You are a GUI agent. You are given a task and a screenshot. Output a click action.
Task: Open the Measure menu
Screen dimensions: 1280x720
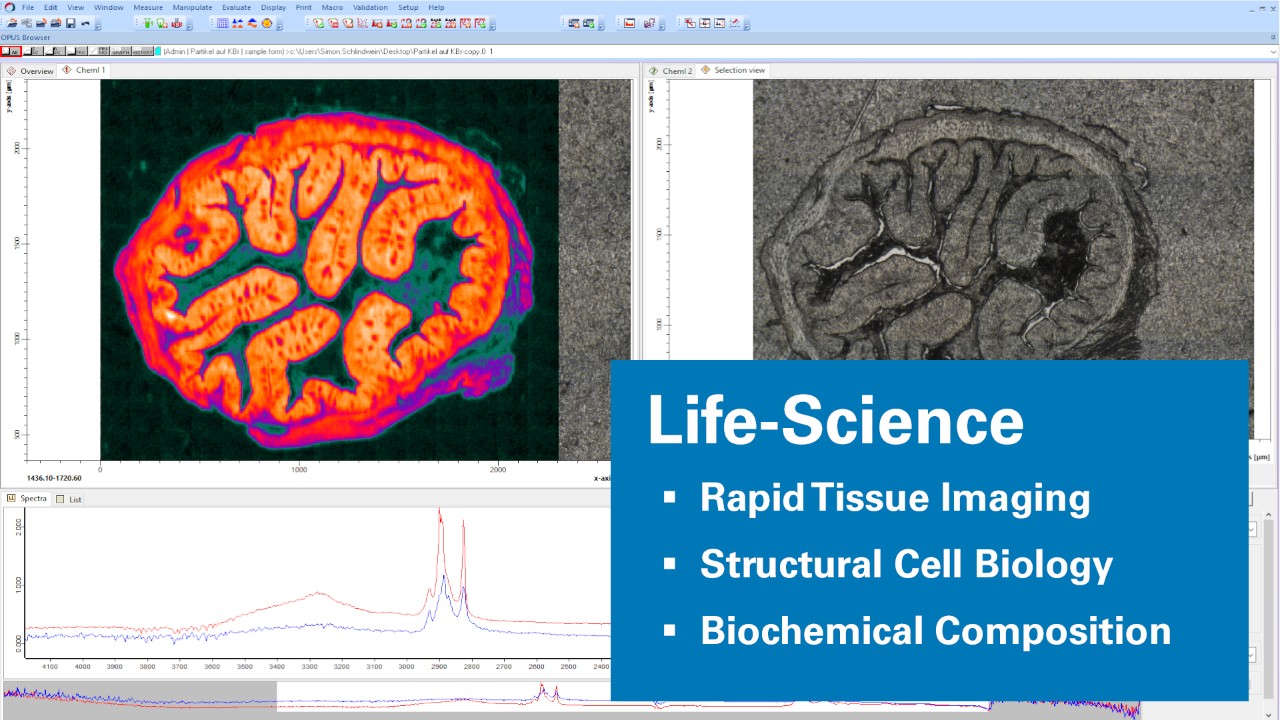tap(148, 7)
